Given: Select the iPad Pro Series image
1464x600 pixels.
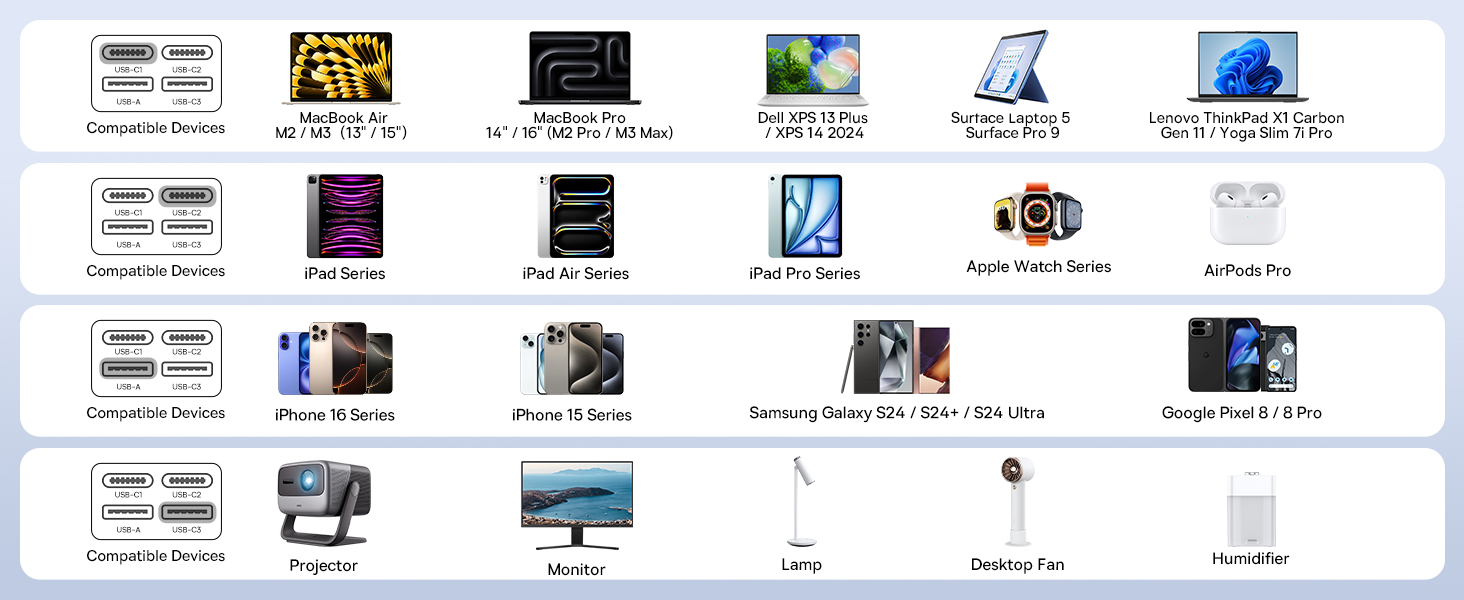Looking at the screenshot, I should (x=805, y=216).
